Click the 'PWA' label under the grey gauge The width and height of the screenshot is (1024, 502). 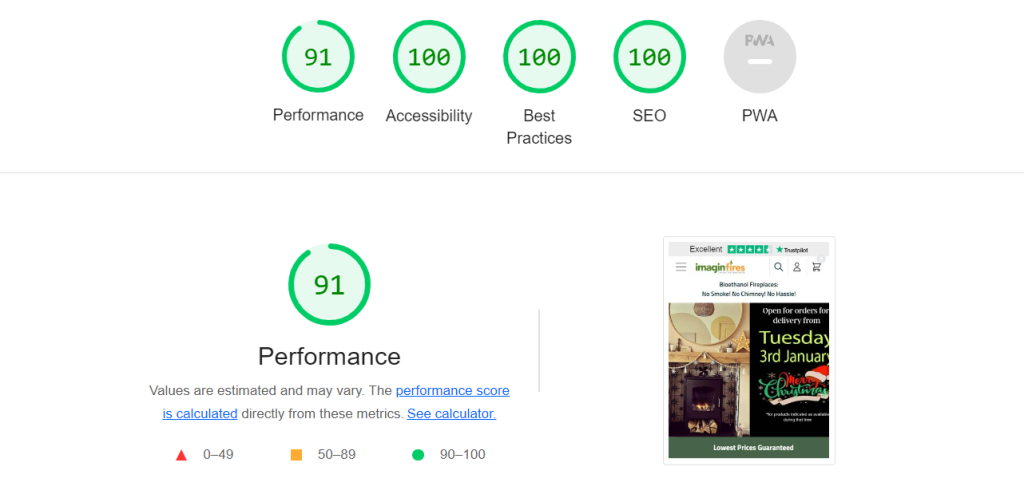760,116
